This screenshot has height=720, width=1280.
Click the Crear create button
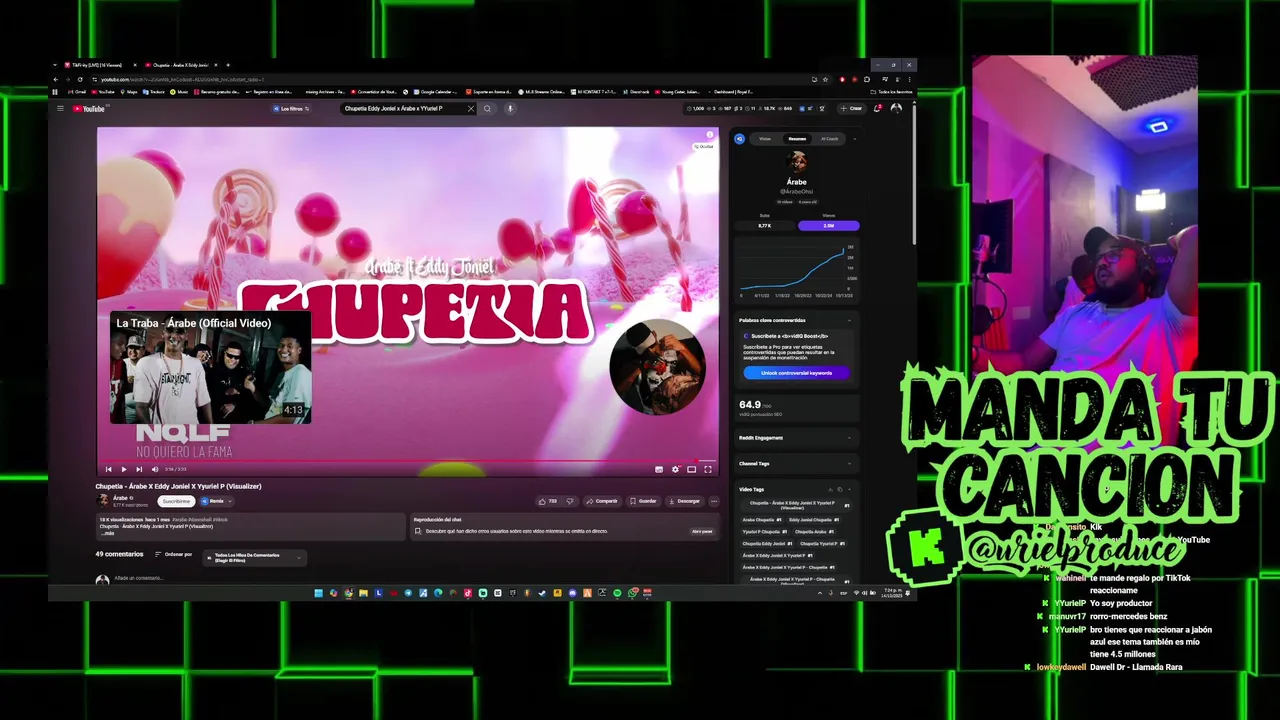click(x=852, y=108)
